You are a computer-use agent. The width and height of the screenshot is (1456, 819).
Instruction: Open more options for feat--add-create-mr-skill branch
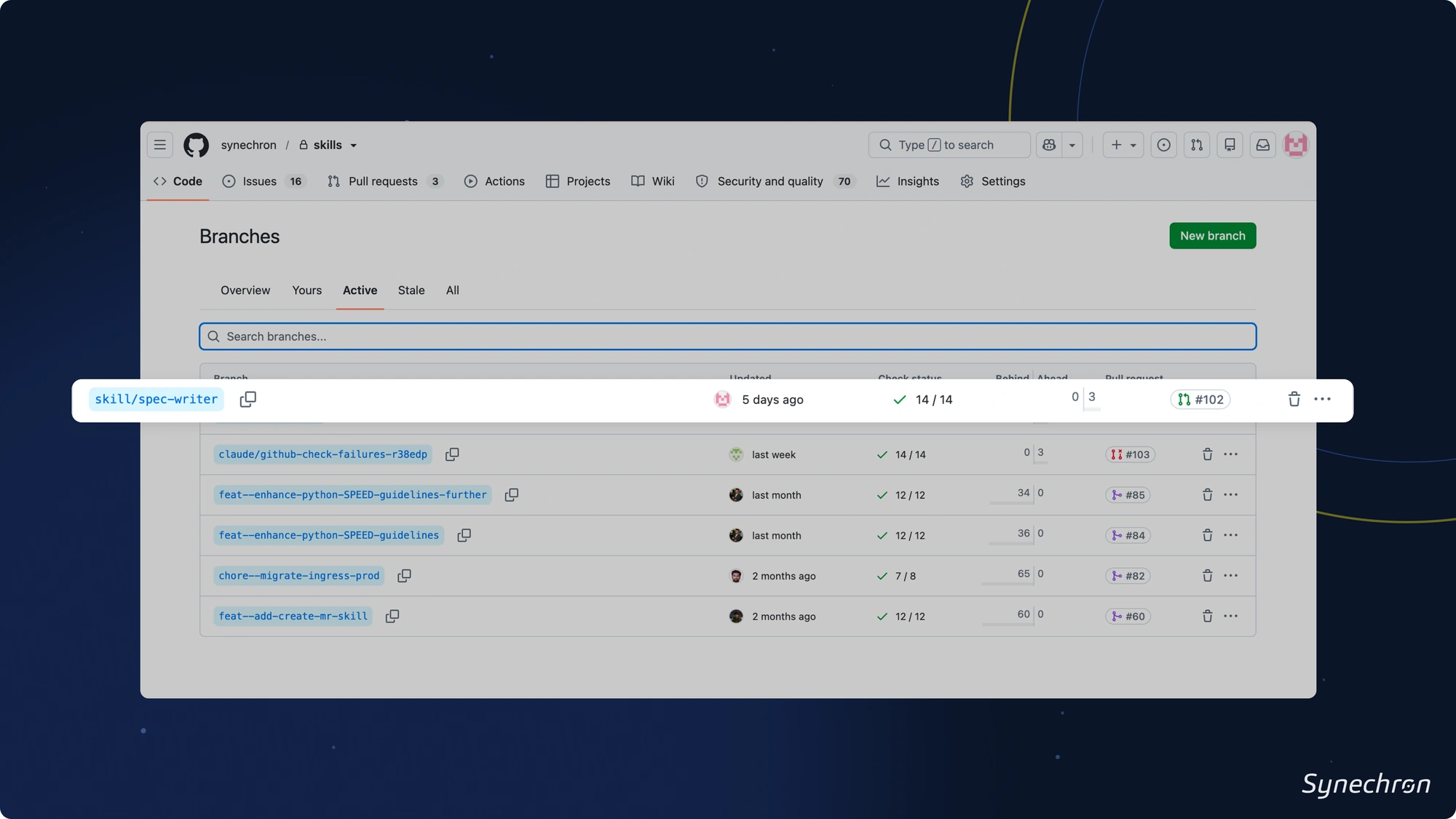click(1230, 617)
